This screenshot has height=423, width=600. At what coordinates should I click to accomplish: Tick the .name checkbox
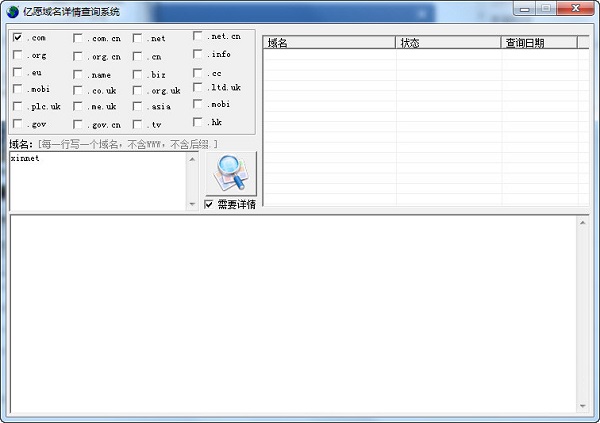point(78,74)
